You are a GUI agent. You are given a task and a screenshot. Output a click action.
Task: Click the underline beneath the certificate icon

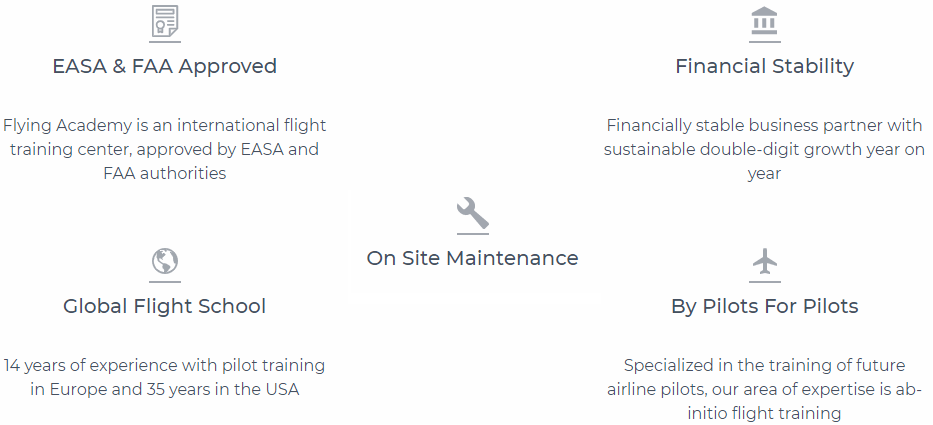(164, 42)
